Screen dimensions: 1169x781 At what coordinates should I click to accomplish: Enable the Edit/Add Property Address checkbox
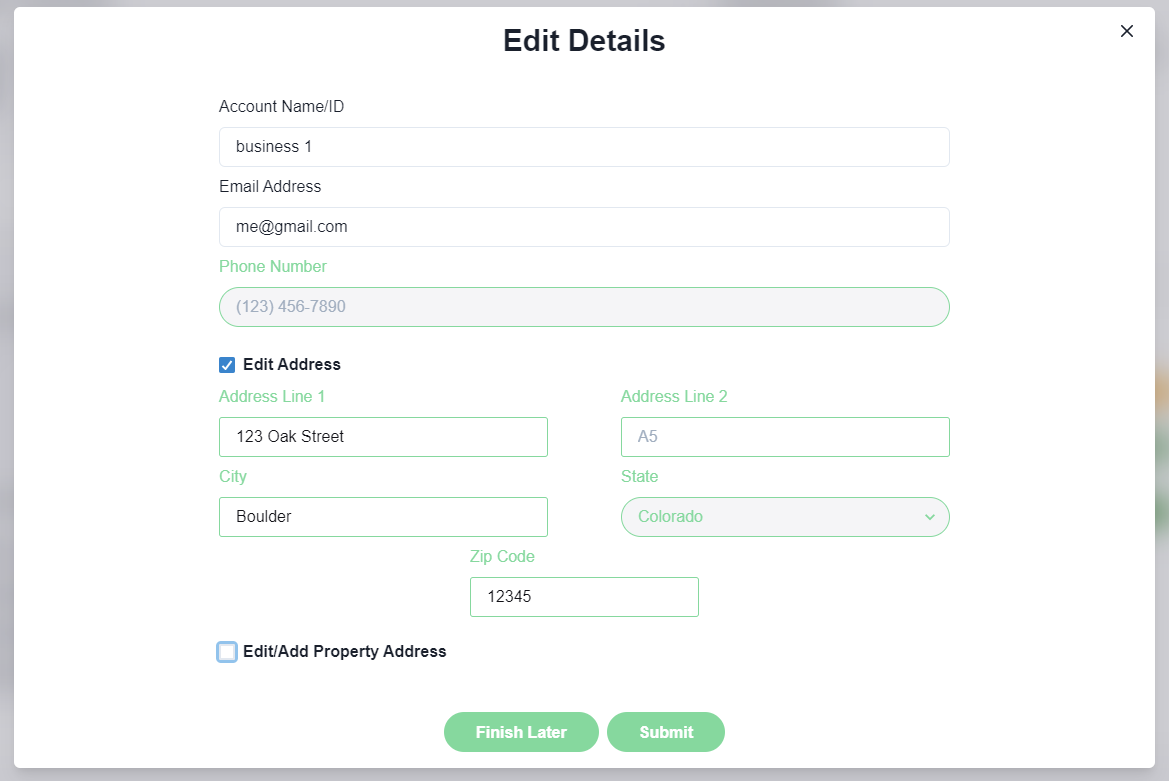[x=227, y=652]
